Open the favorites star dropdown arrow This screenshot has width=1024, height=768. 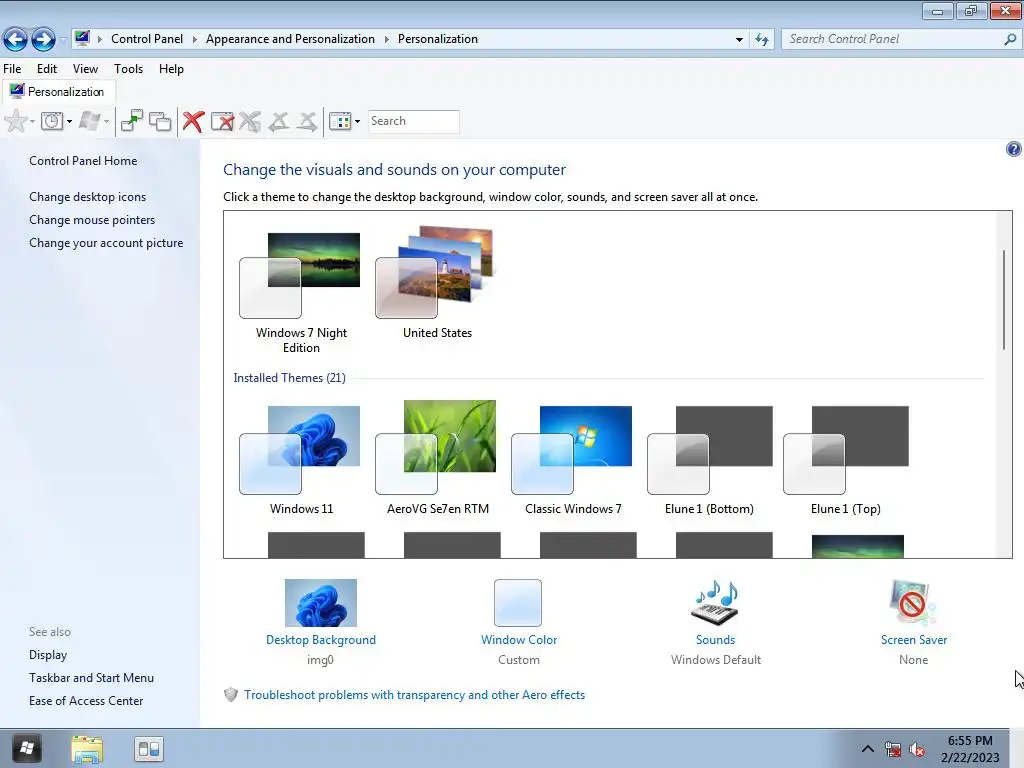point(32,121)
